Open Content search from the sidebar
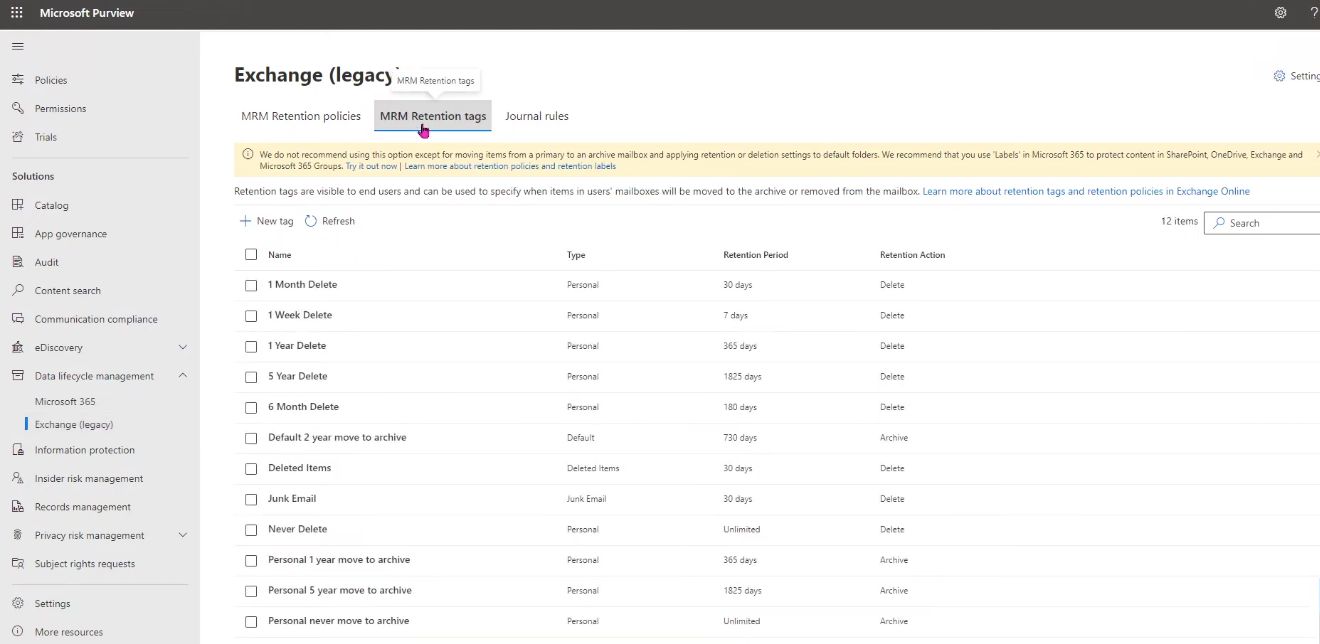The height and width of the screenshot is (644, 1320). pos(68,290)
